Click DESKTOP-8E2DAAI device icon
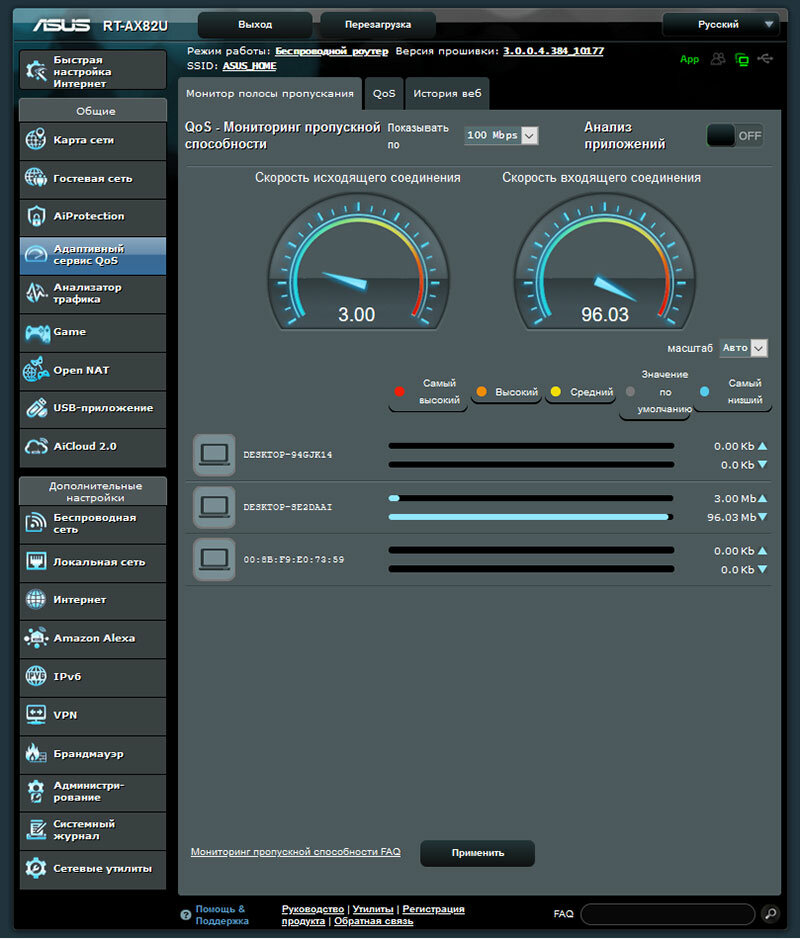Image resolution: width=800 pixels, height=940 pixels. 214,507
